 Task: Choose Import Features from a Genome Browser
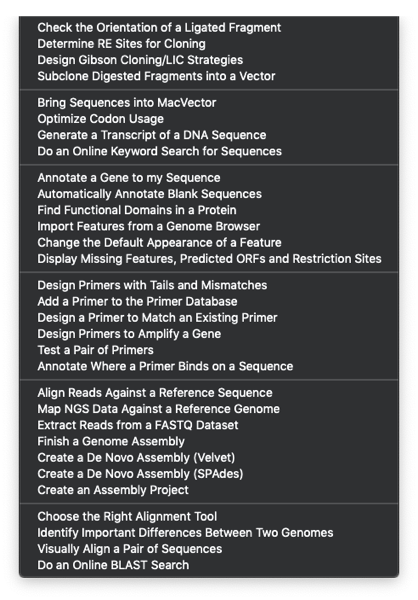(x=209, y=226)
